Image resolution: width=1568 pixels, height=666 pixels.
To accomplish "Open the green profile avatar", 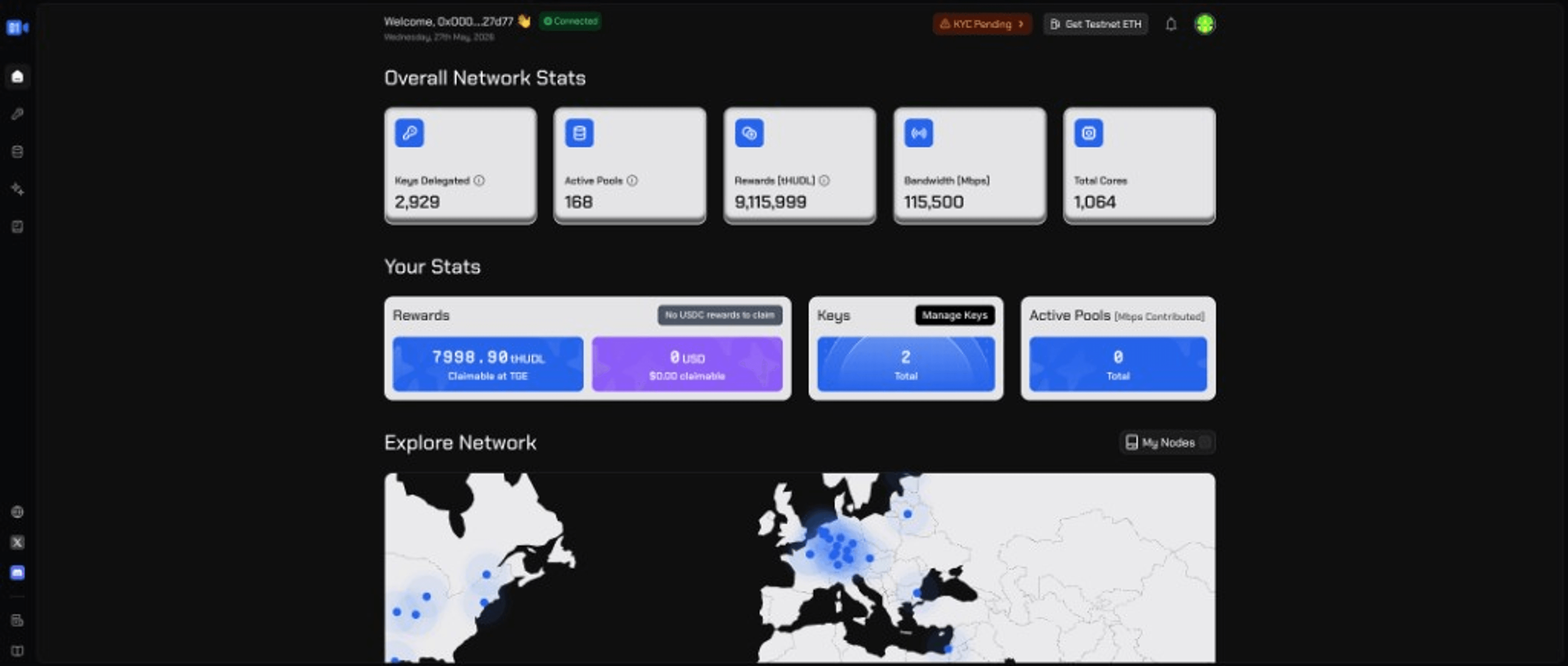I will (x=1205, y=25).
